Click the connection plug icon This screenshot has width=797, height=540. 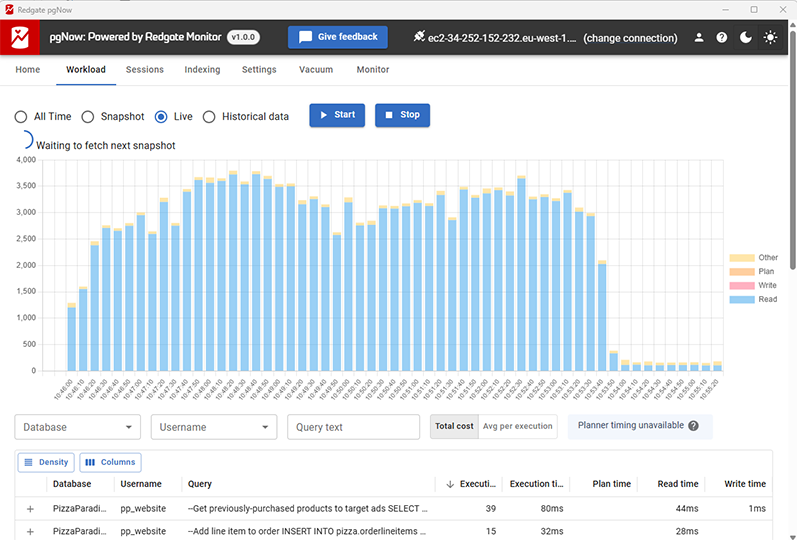point(418,37)
